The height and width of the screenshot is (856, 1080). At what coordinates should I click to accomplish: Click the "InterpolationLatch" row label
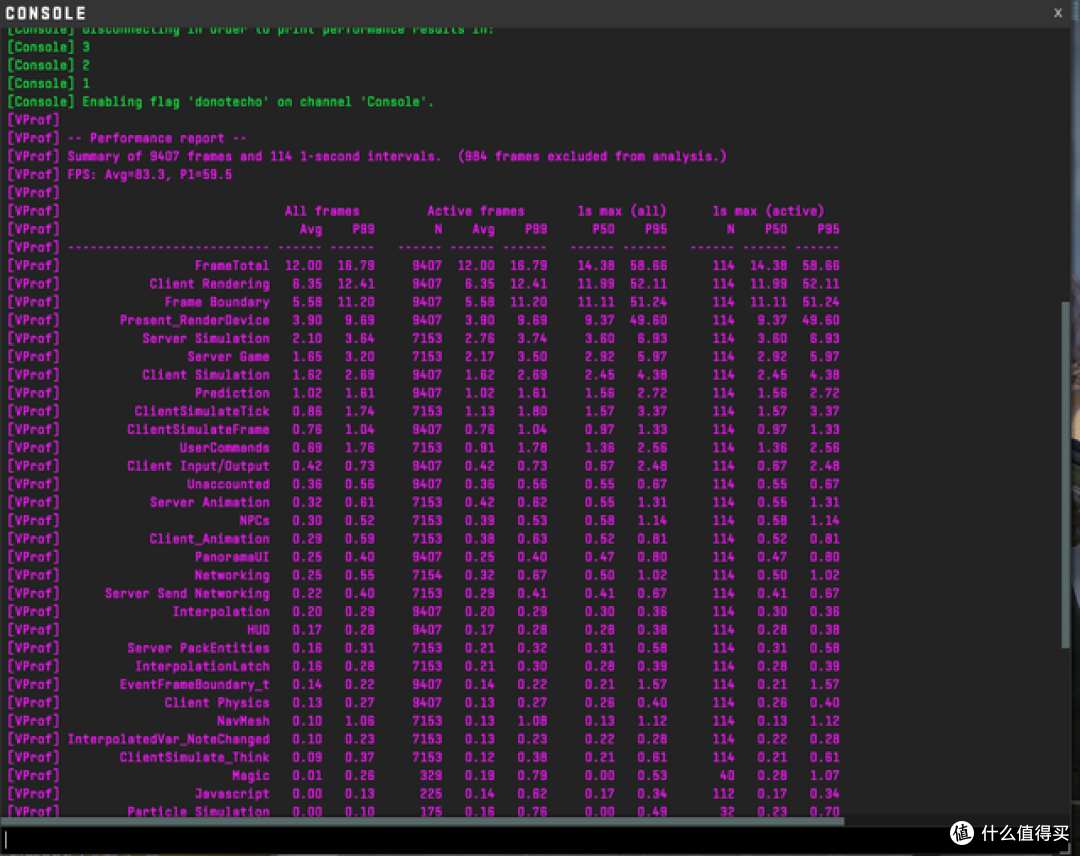click(x=202, y=667)
